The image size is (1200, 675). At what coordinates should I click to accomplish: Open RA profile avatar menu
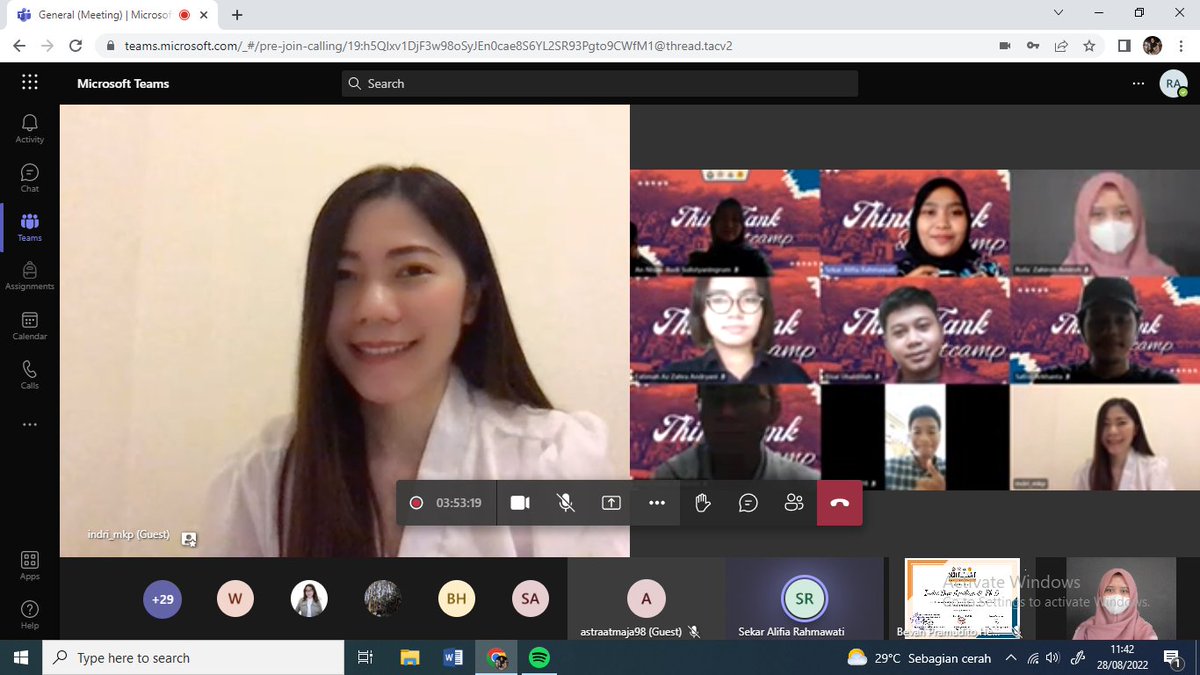click(1173, 84)
